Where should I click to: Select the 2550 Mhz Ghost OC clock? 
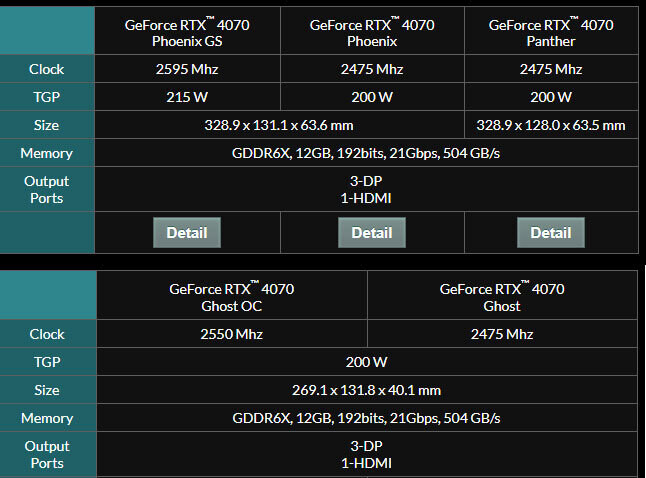click(x=231, y=334)
